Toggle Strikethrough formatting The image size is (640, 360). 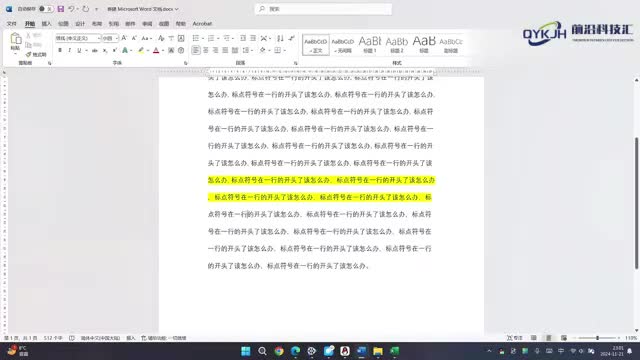95,51
